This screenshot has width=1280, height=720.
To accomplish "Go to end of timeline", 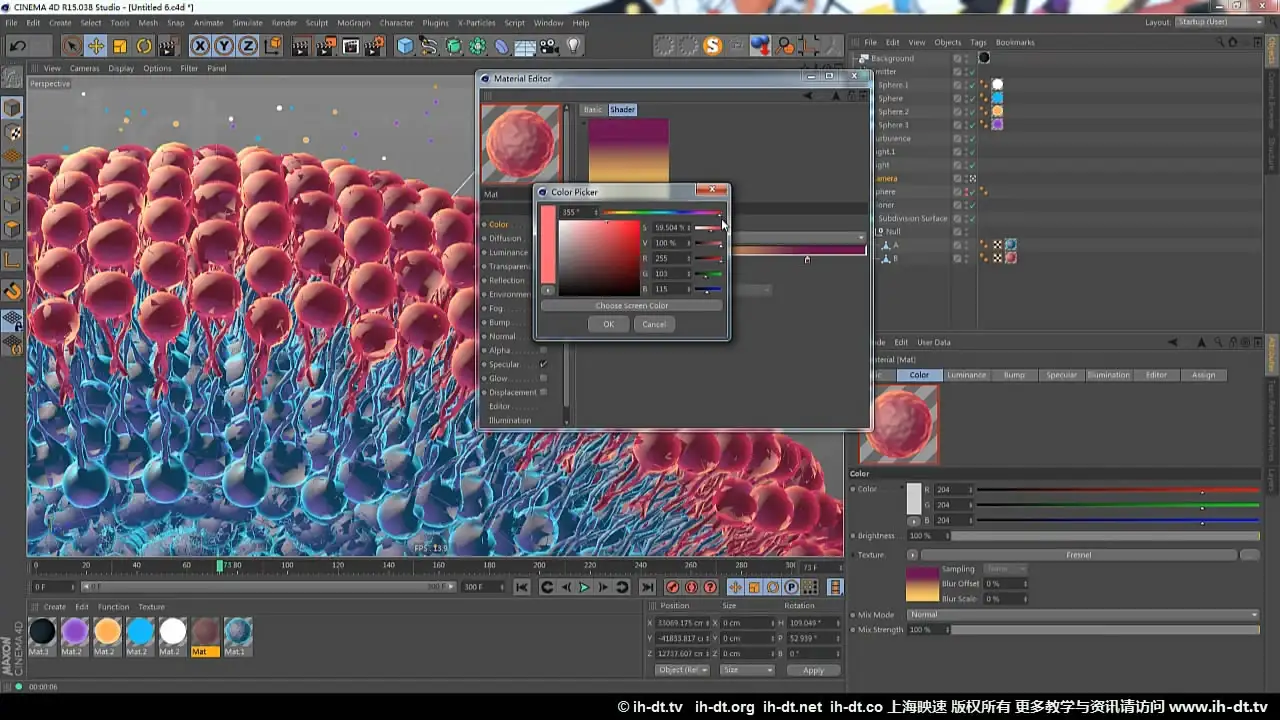I will tap(647, 587).
